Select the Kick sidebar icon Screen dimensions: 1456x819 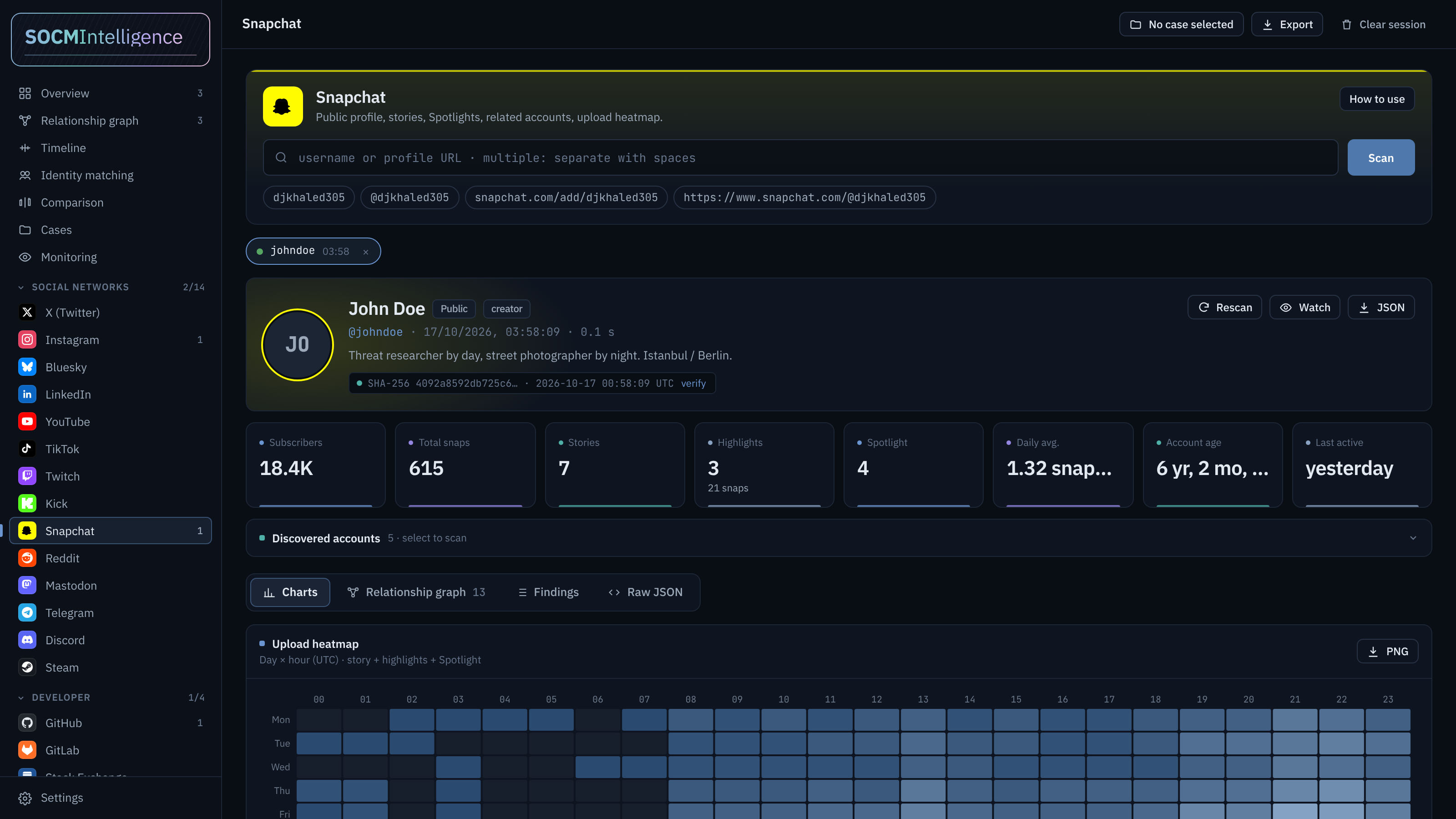pos(27,504)
